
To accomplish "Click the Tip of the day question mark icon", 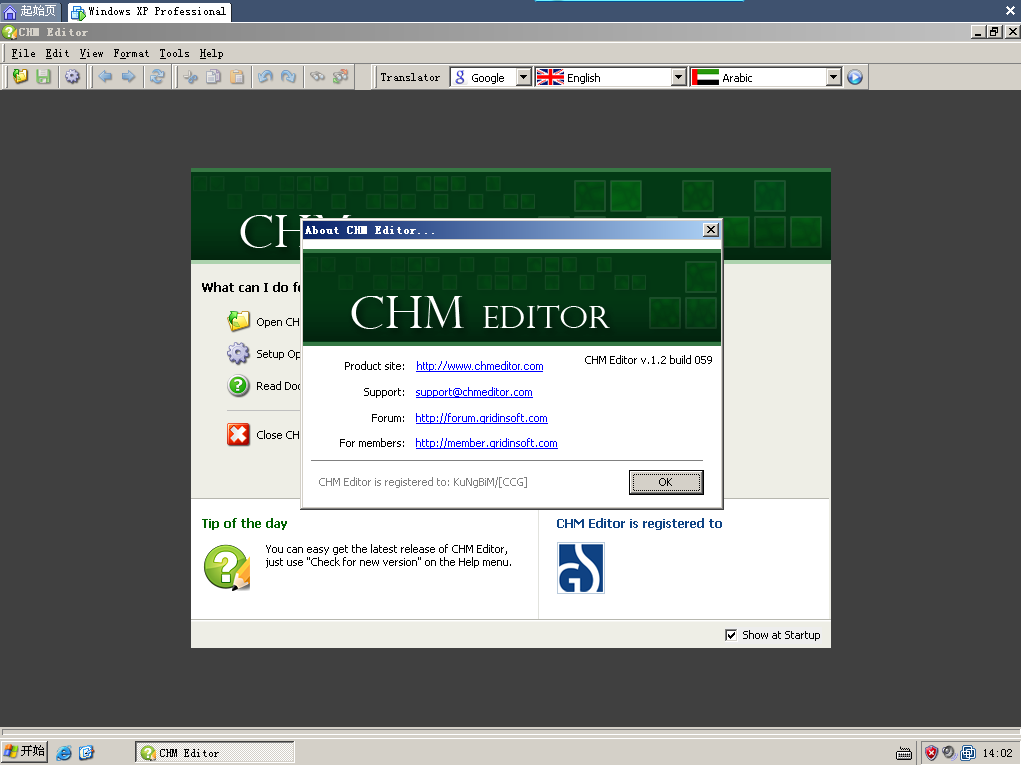I will pyautogui.click(x=227, y=568).
